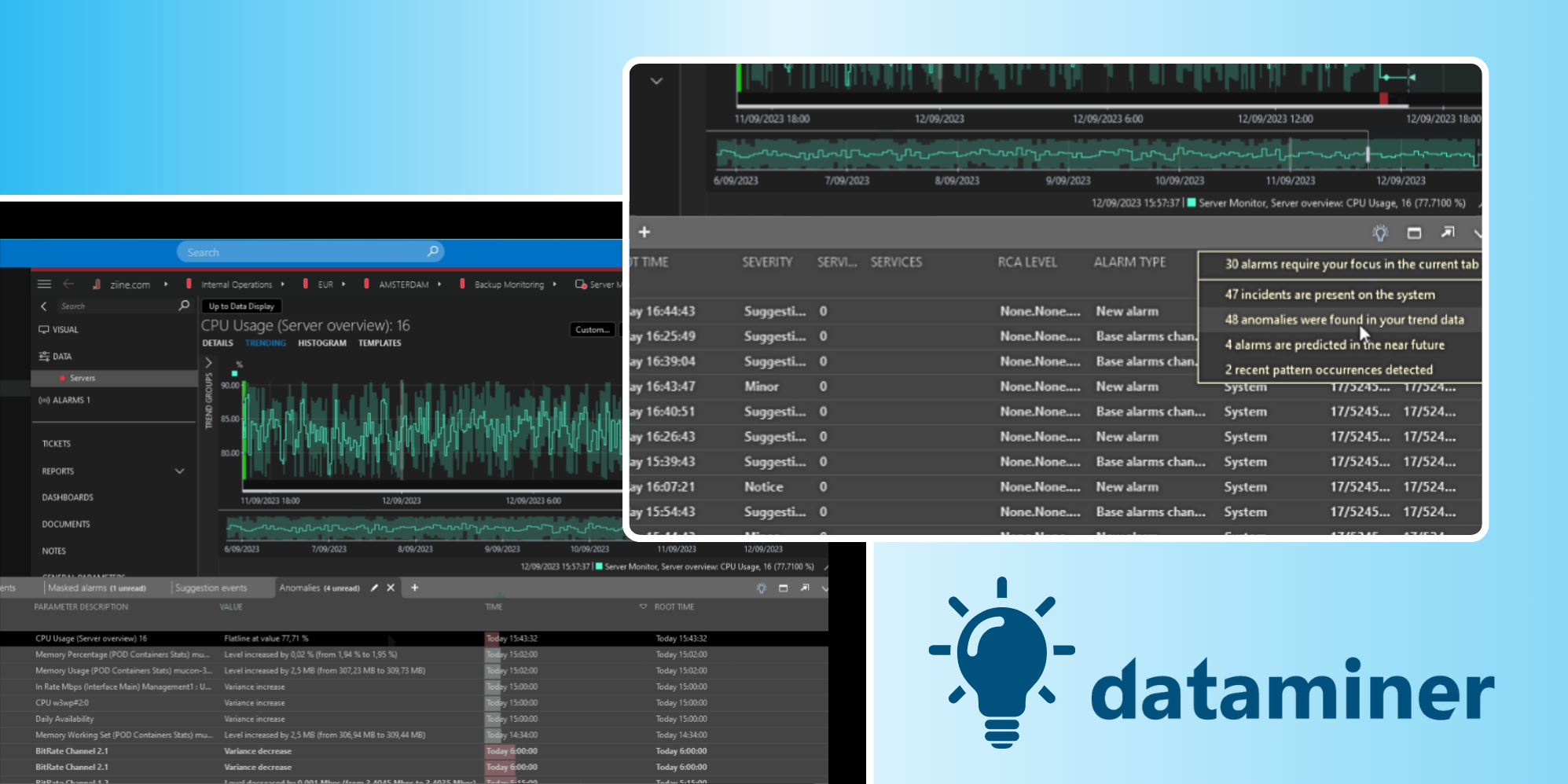This screenshot has height=784, width=1568.
Task: Click the pop-out arrow in zoomed alarm console
Action: tap(1448, 232)
